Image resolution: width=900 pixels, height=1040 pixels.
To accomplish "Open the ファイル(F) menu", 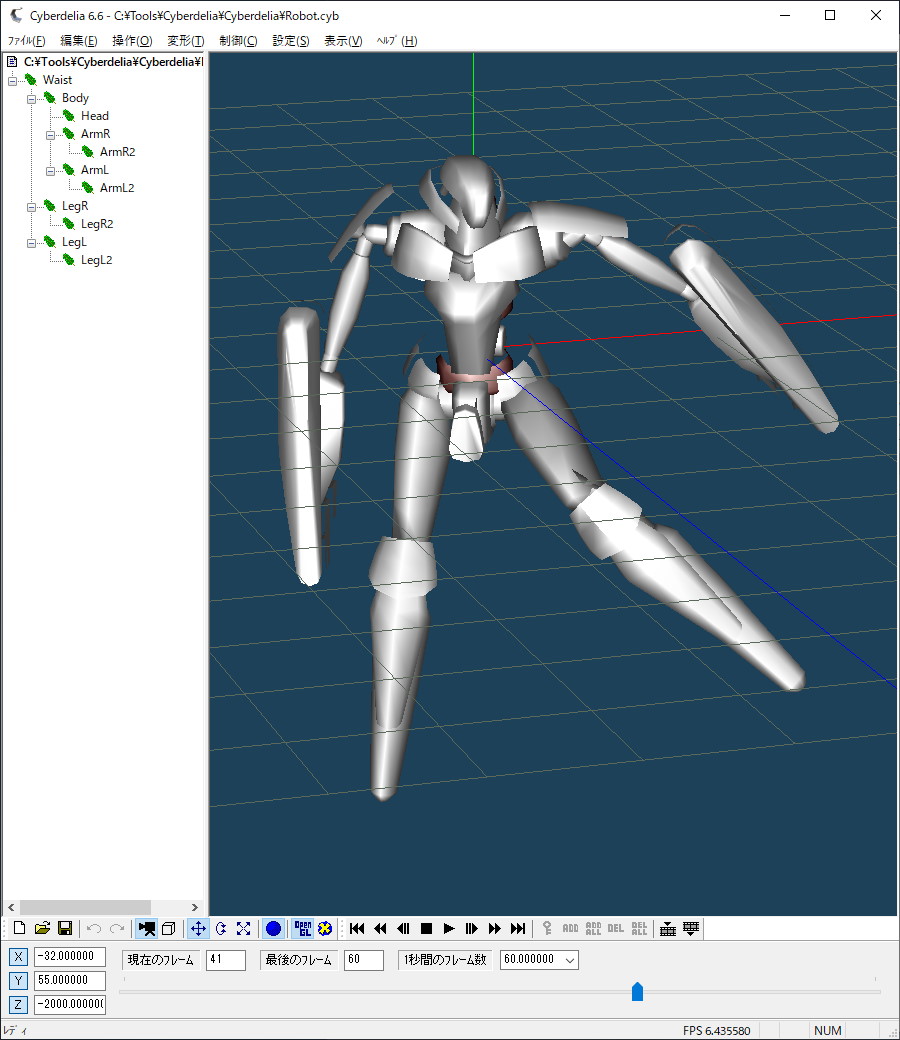I will pyautogui.click(x=27, y=41).
